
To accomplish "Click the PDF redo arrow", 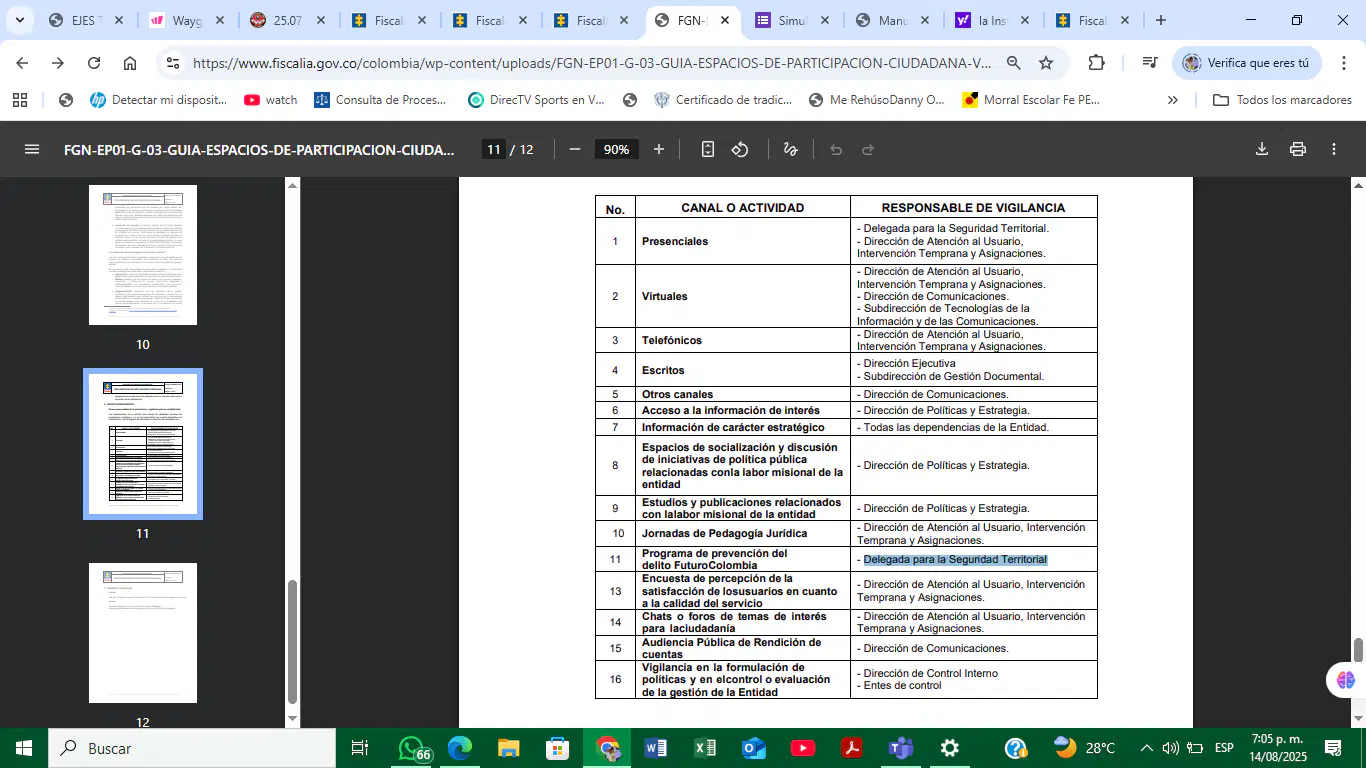I will [868, 149].
